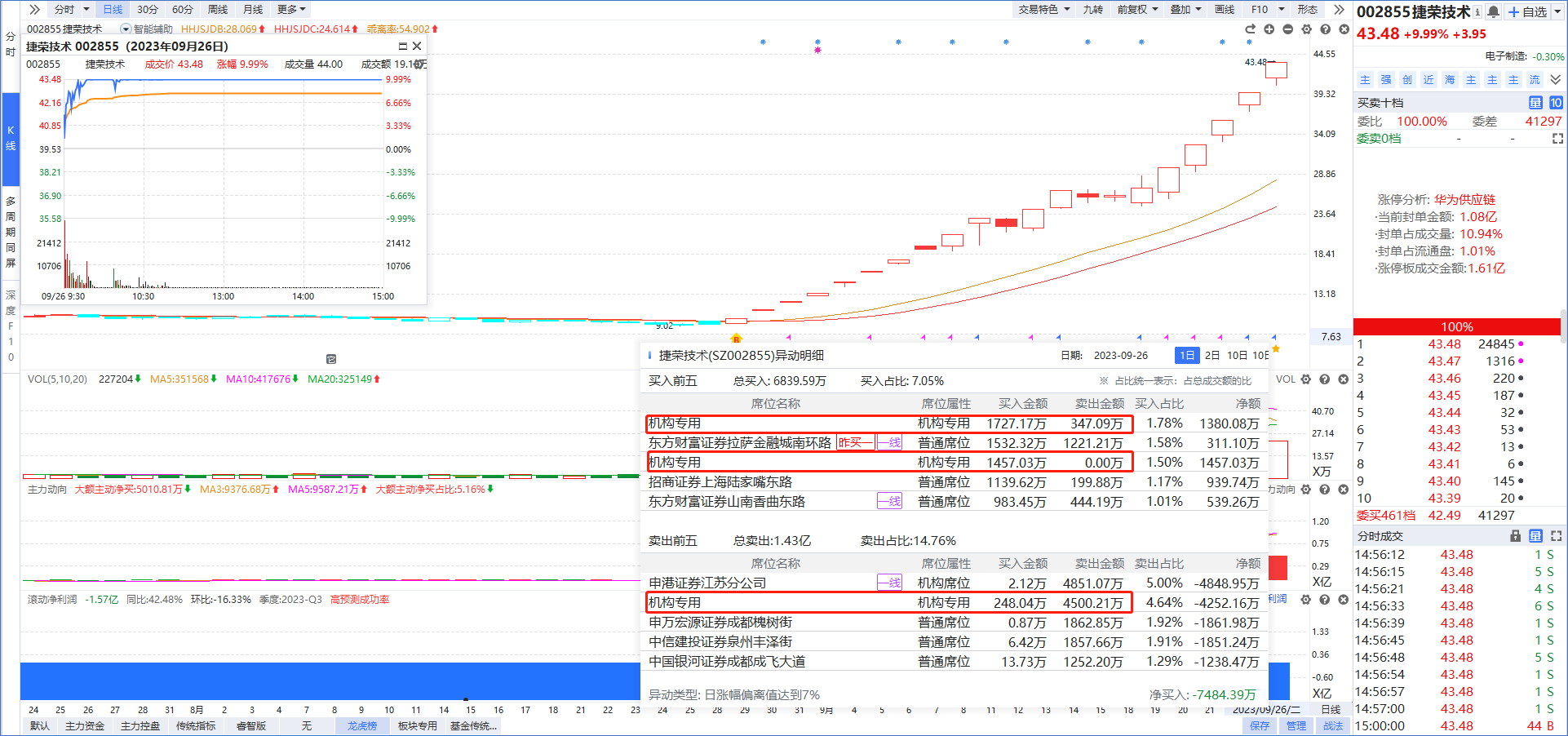The width and height of the screenshot is (1568, 736).
Task: Toggle 形态 pattern display
Action: click(1307, 10)
